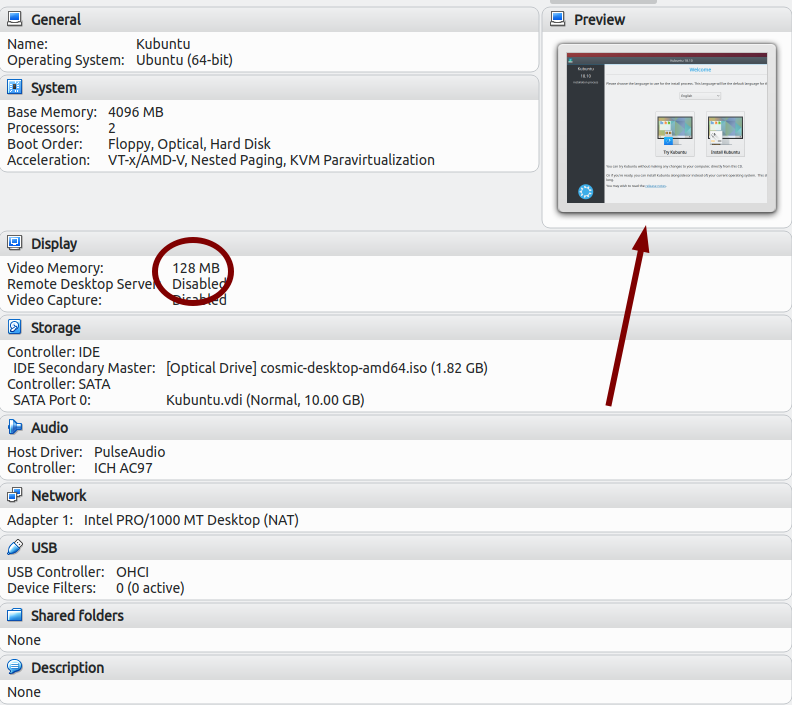
Task: Click the Shared folders icon
Action: (x=15, y=616)
